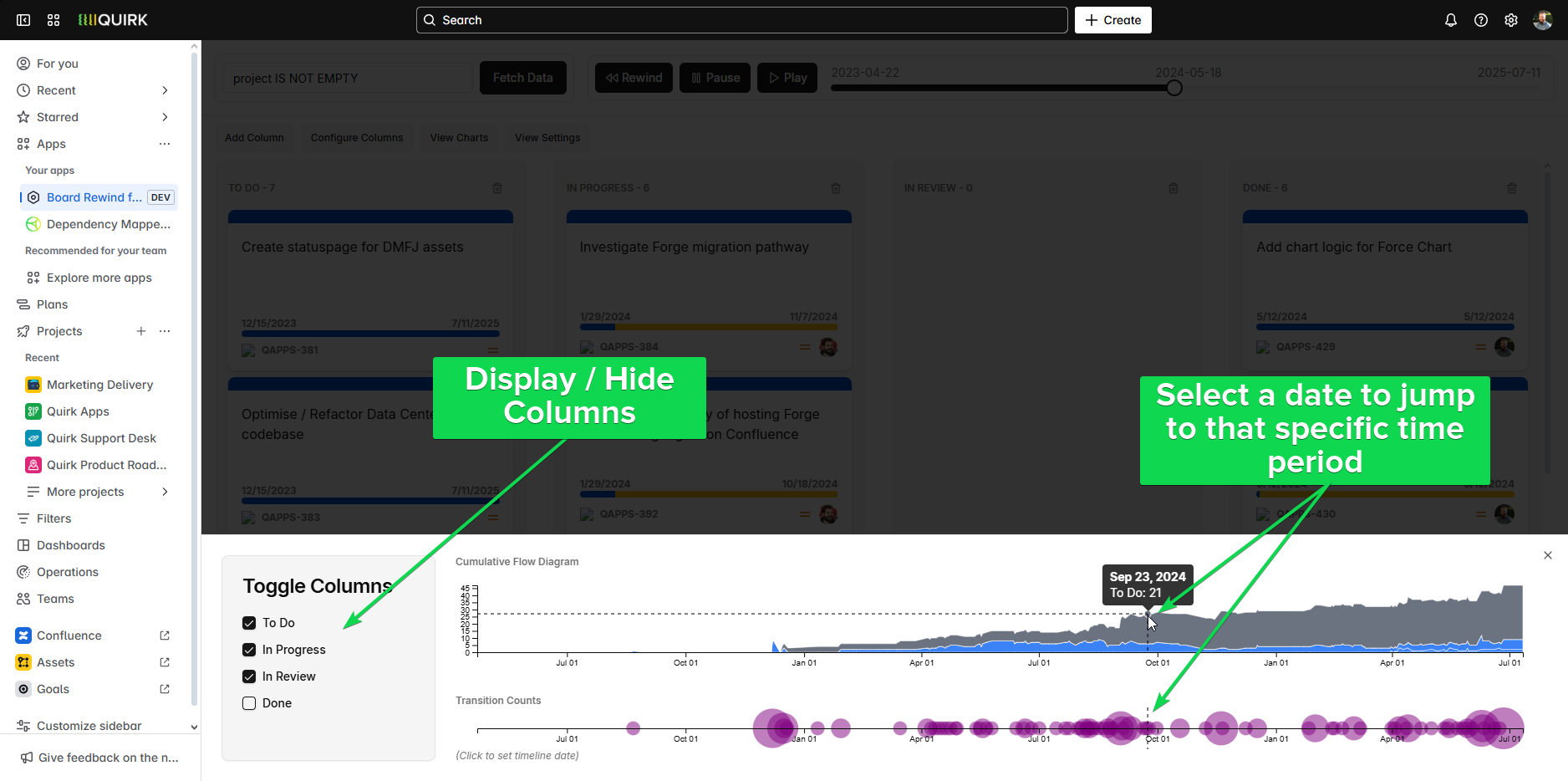Expand More projects chevron
The height and width of the screenshot is (781, 1568).
pyautogui.click(x=165, y=492)
